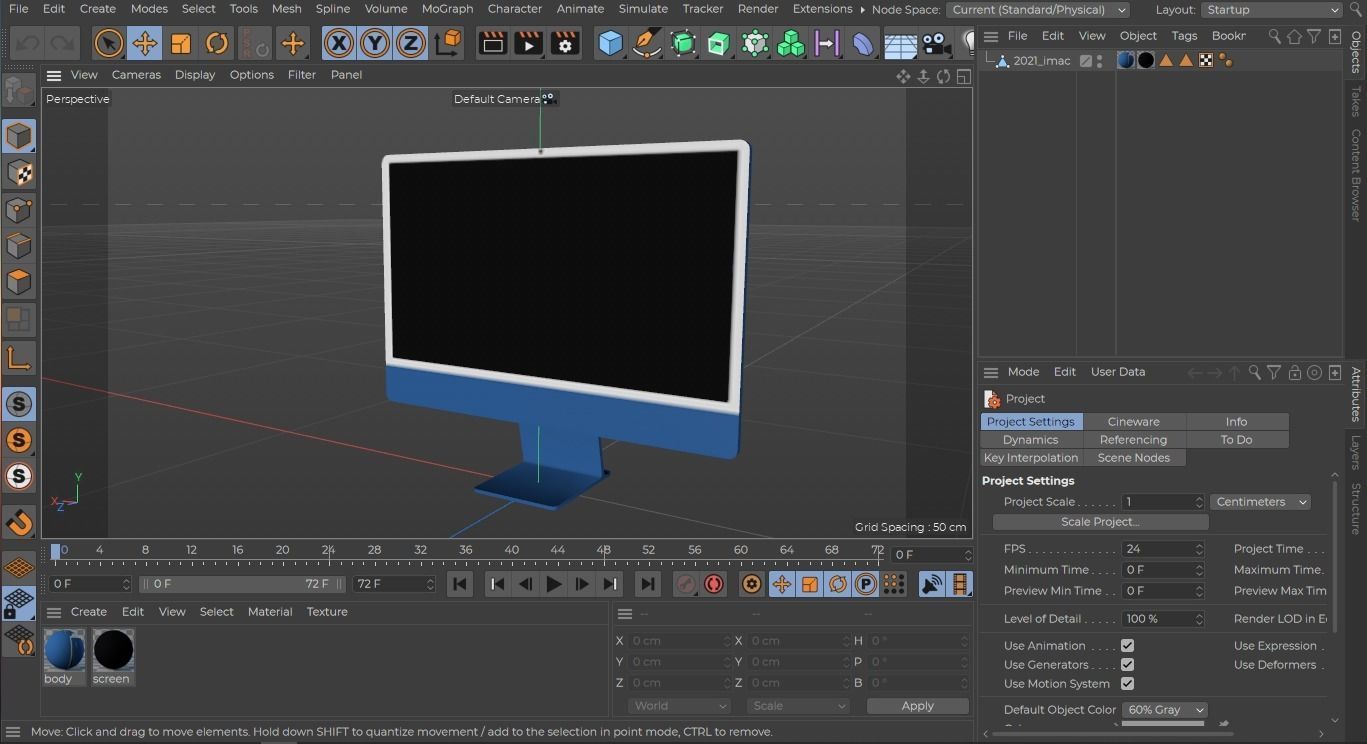Add a Bend deformer

coord(863,43)
